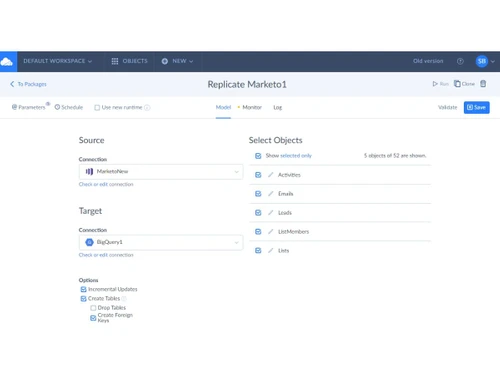
Task: Edit the Leads object settings
Action: coord(271,213)
